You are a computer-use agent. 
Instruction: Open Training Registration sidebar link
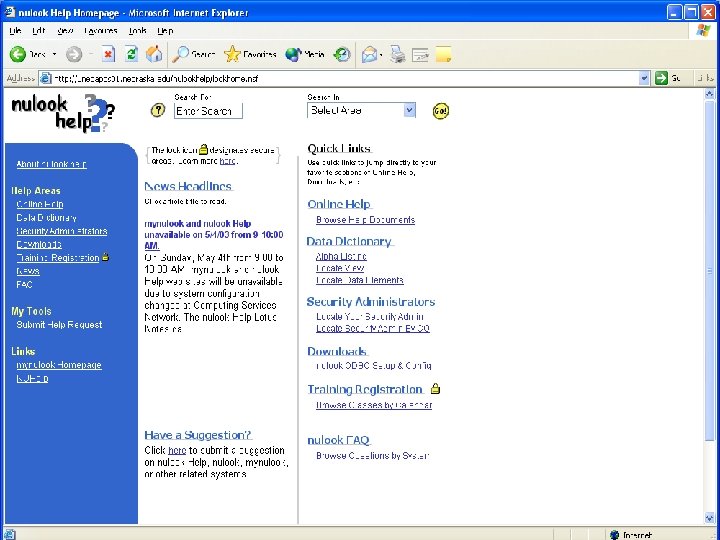[58, 258]
